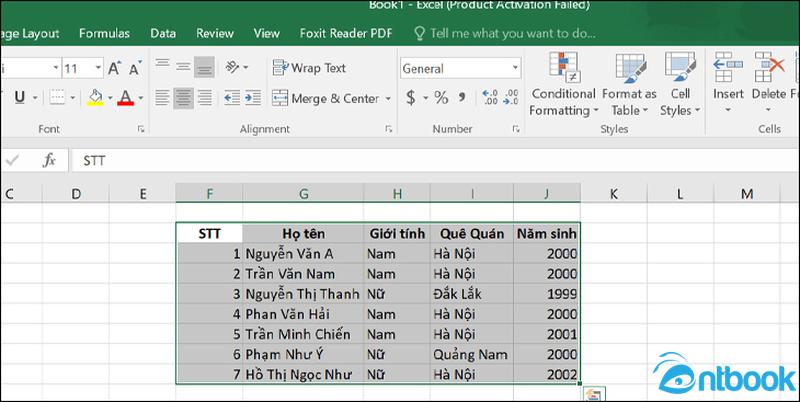Align text right

(205, 98)
